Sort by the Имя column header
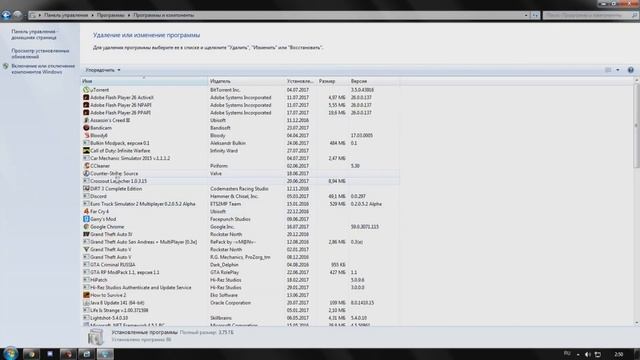The image size is (640, 360). (144, 81)
